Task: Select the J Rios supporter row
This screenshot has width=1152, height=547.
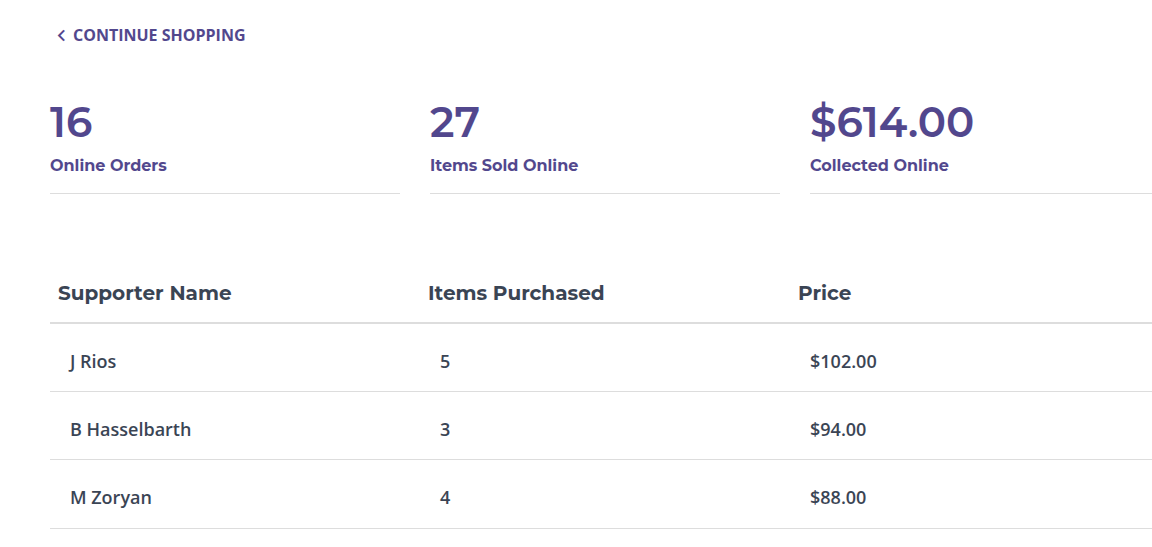Action: pos(93,362)
